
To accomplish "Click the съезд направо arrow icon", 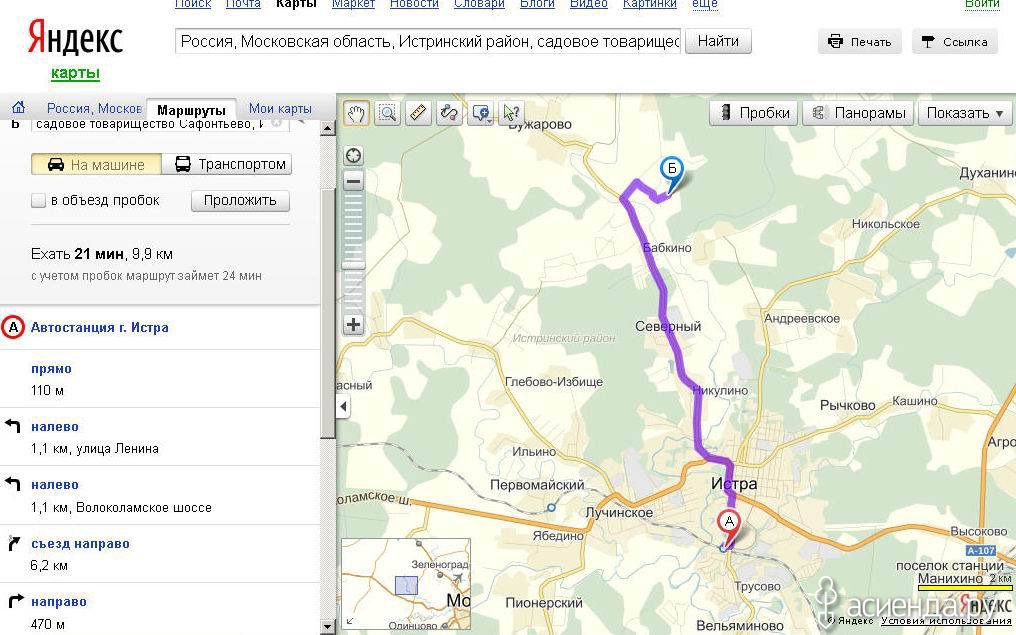I will point(14,543).
